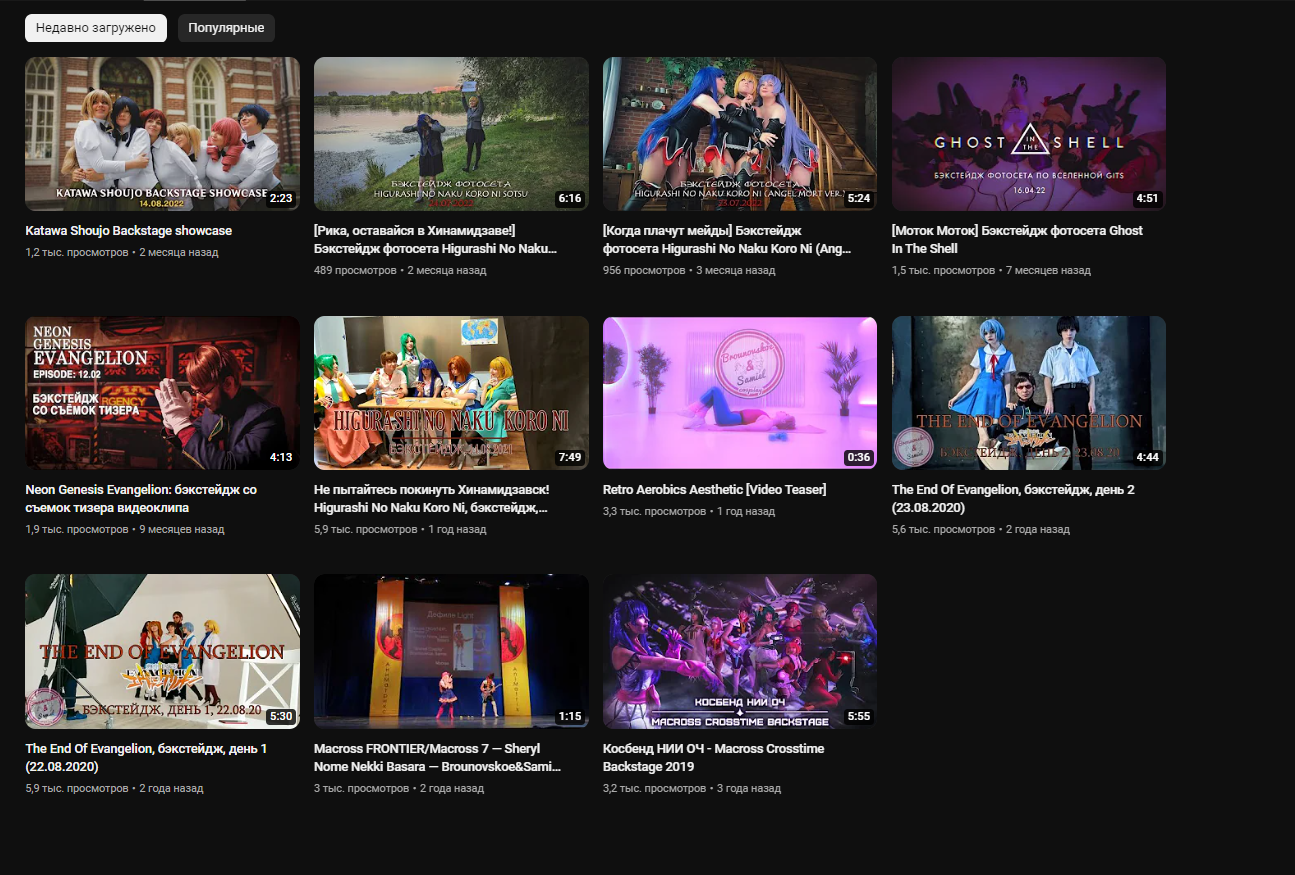Open the Neon Genesis Evangelion teaser backstage thumbnail
This screenshot has width=1295, height=875.
click(x=162, y=393)
